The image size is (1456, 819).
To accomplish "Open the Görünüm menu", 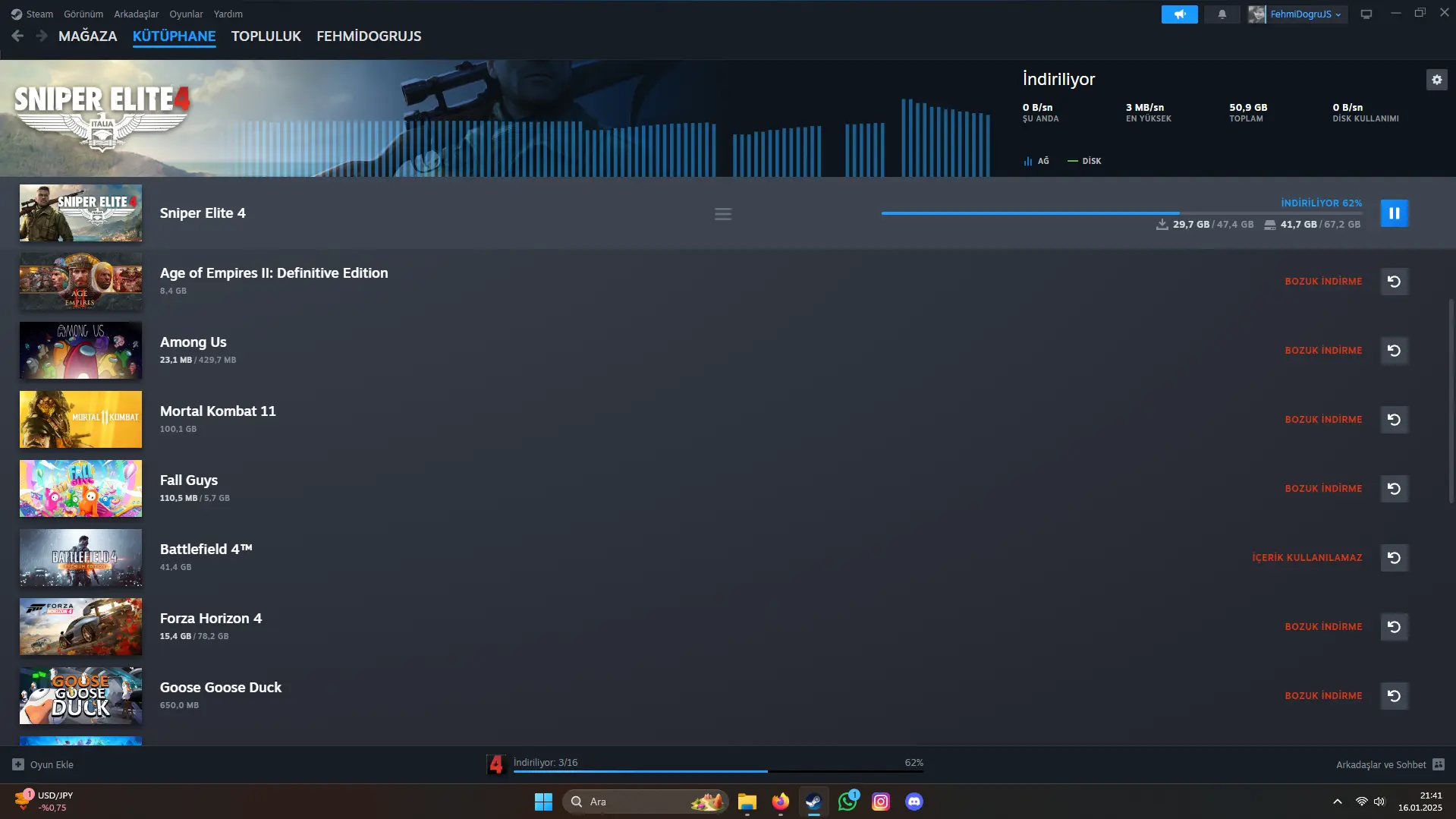I will click(x=83, y=14).
